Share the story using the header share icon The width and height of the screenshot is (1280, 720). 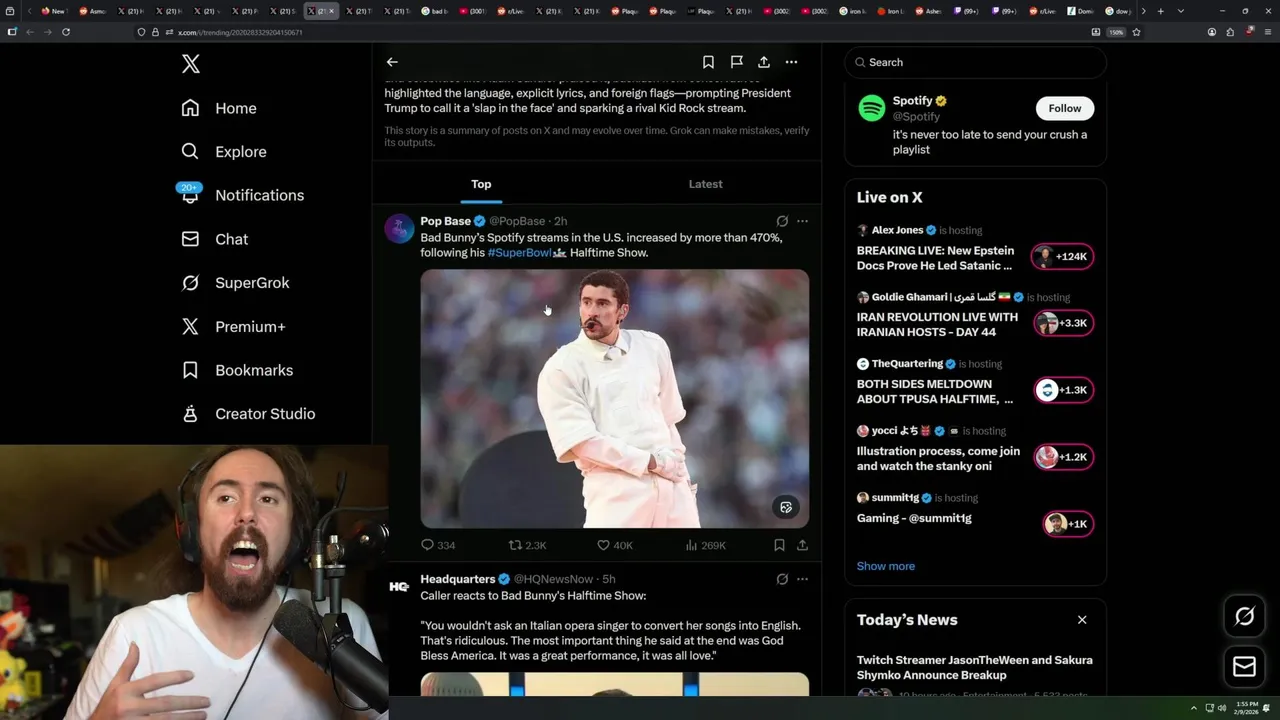764,62
